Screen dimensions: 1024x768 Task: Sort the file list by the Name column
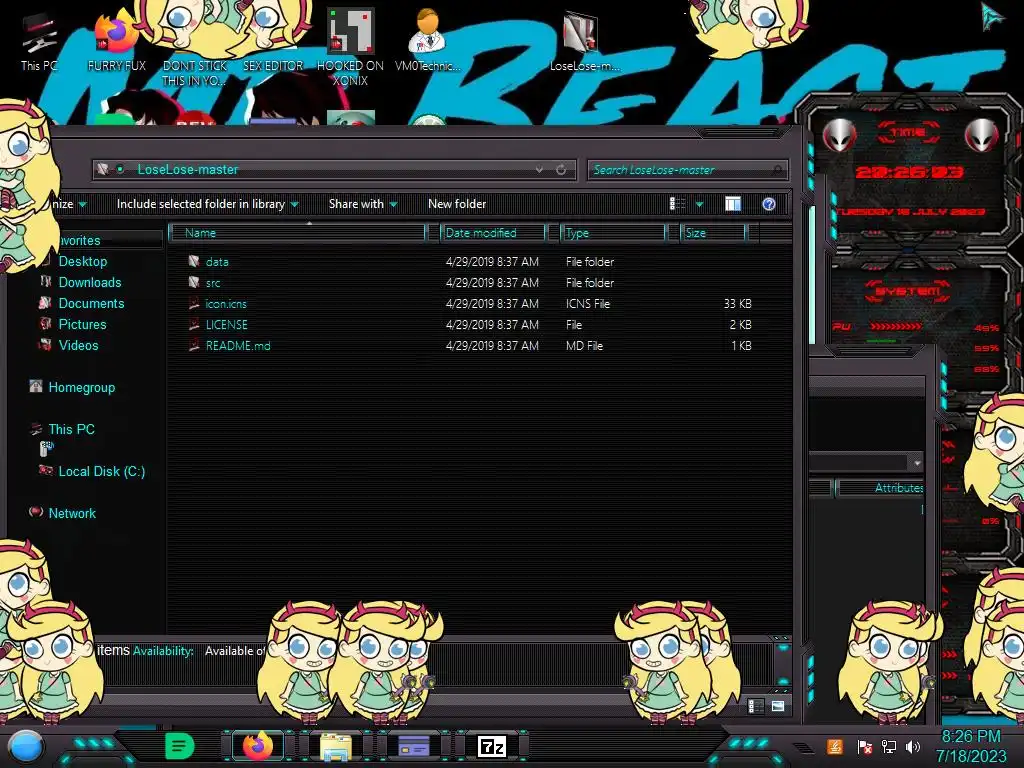click(297, 232)
